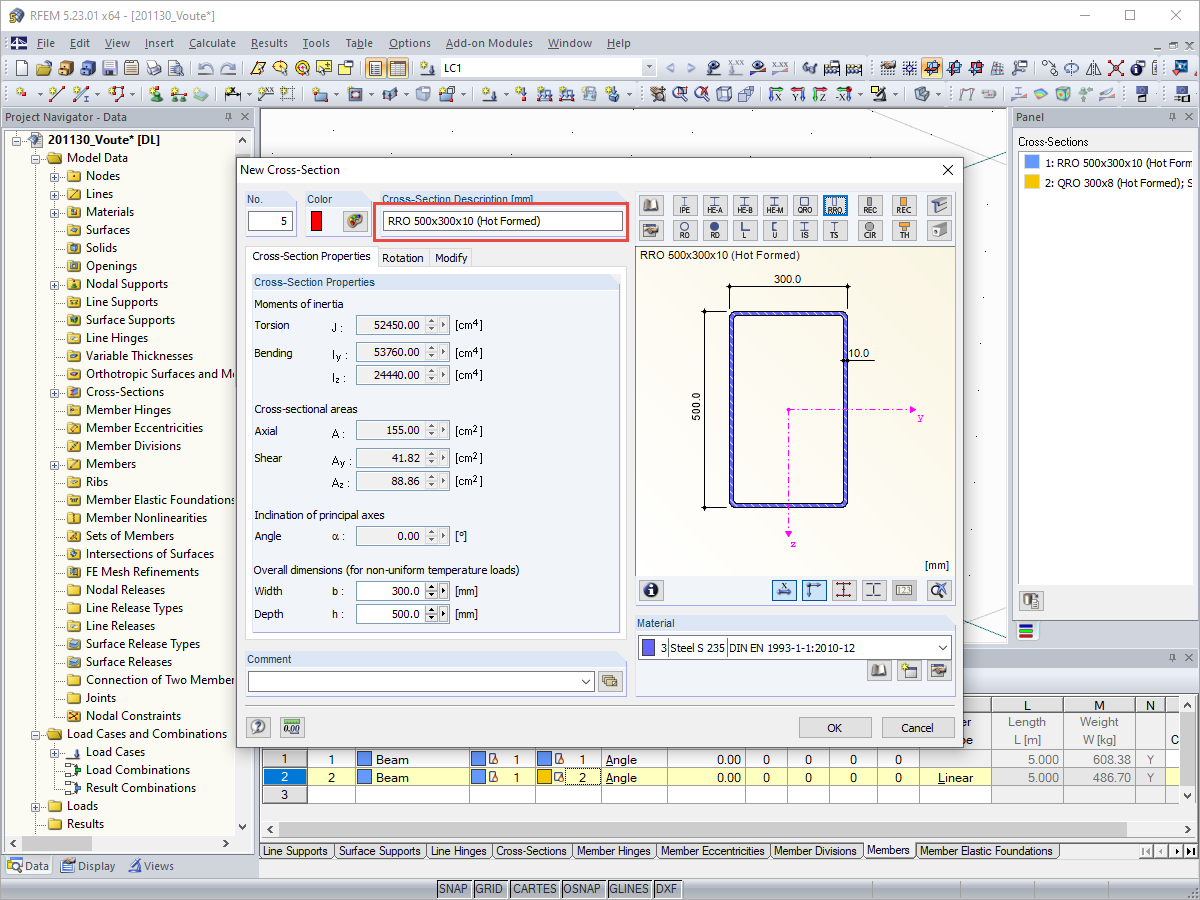The height and width of the screenshot is (900, 1200).
Task: Select the IPE section type icon
Action: [x=684, y=205]
